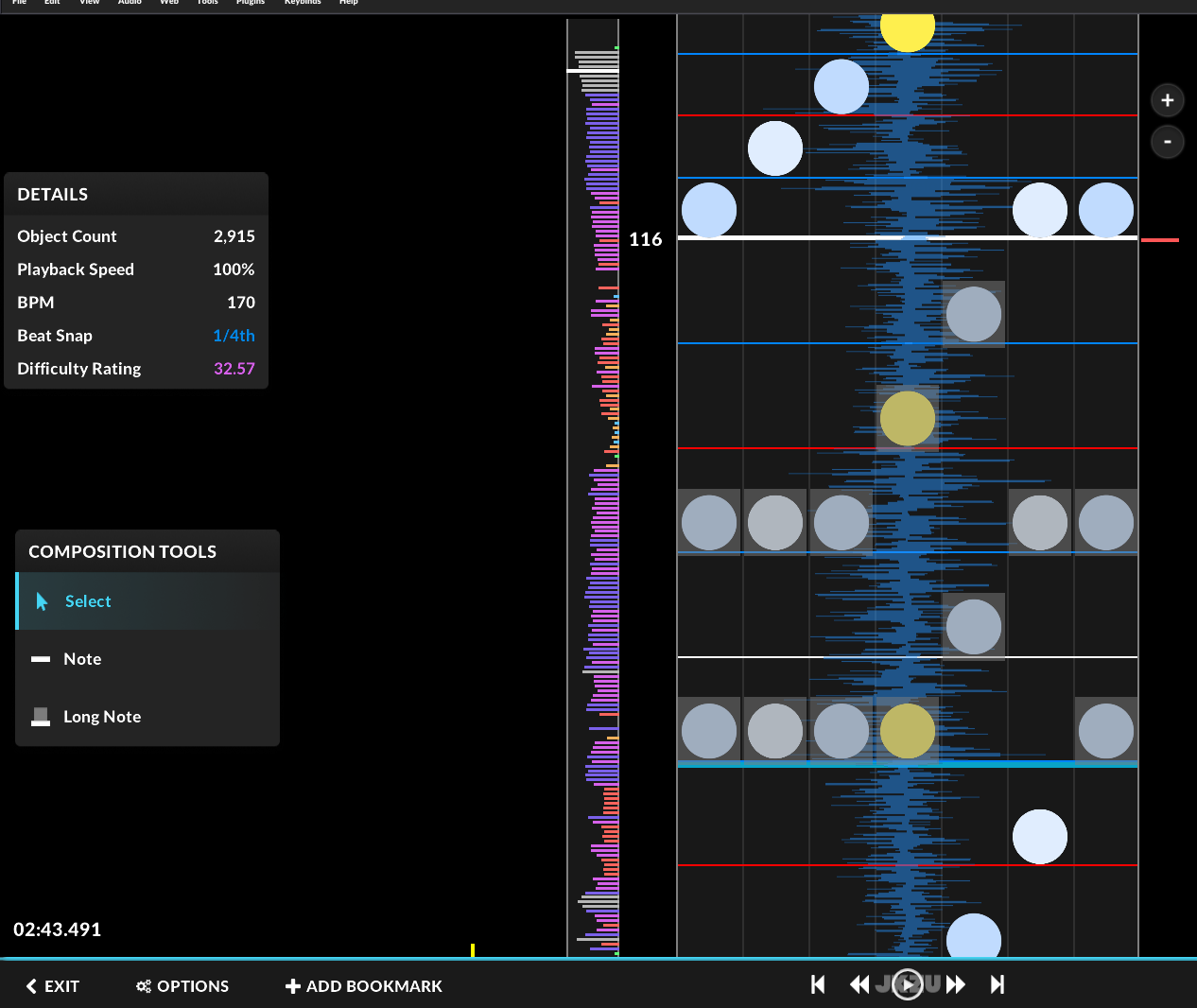This screenshot has height=1008, width=1197.
Task: Click the fast-forward double-arrow icon
Action: point(956,984)
